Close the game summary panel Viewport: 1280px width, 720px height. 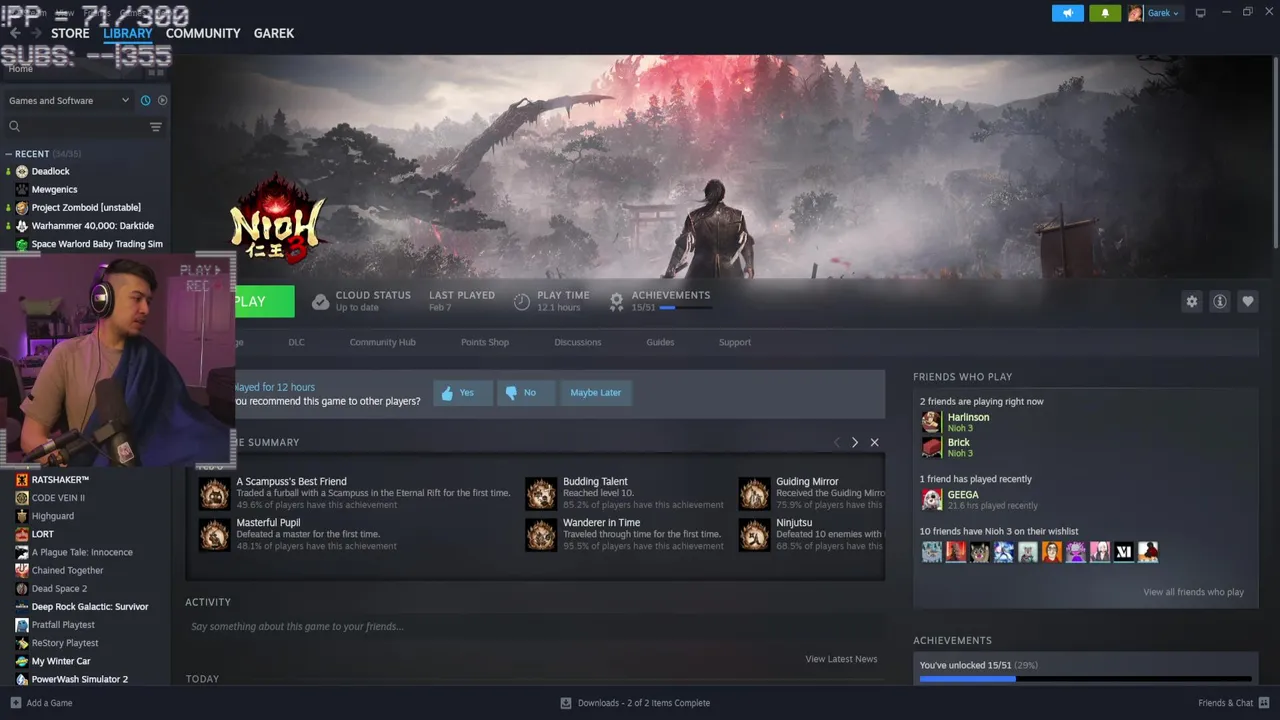click(x=874, y=442)
